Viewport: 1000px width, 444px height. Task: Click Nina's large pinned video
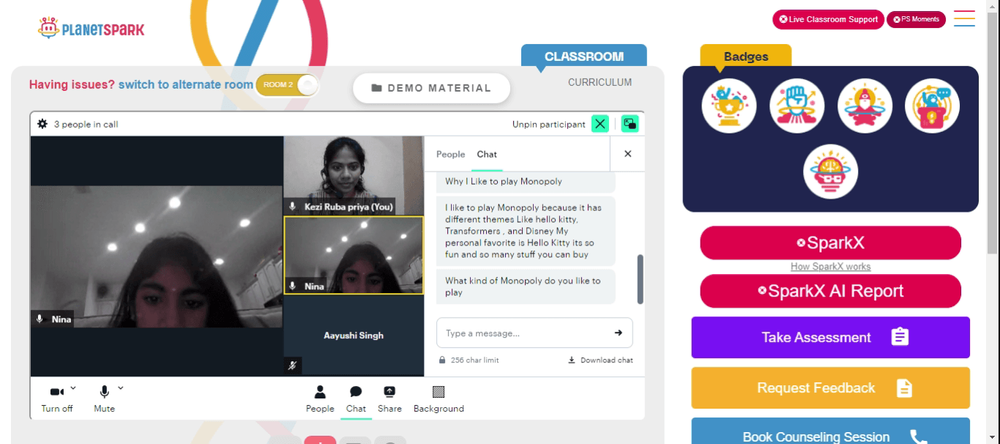[156, 256]
